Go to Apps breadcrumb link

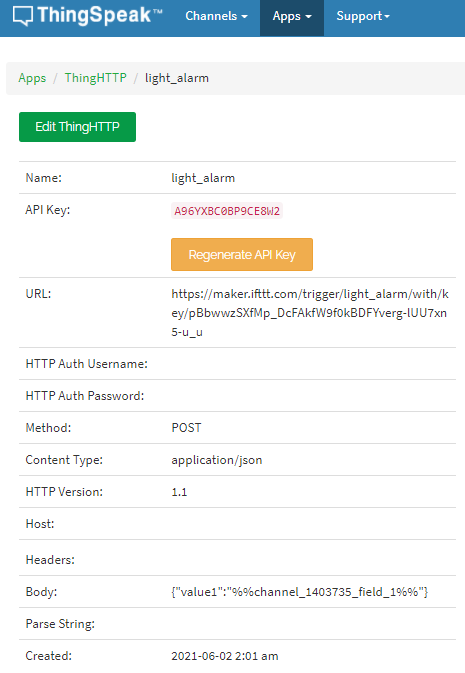(x=32, y=78)
